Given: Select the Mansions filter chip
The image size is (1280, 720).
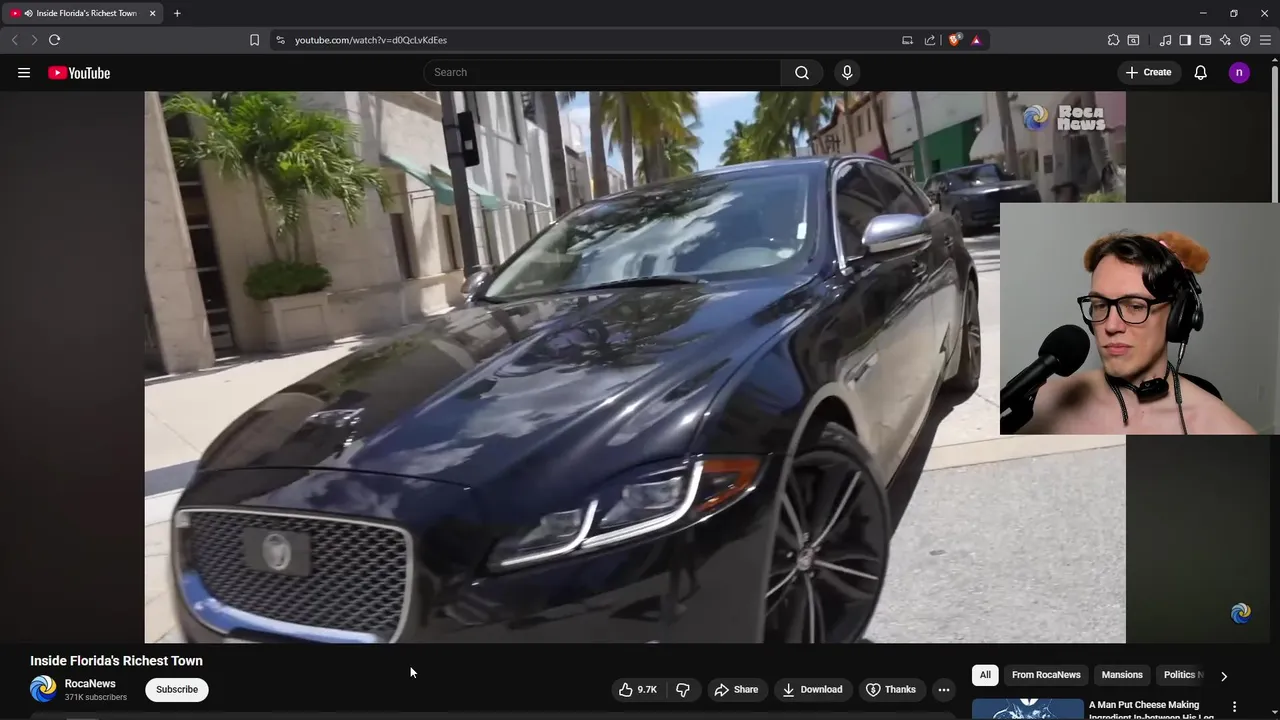Looking at the screenshot, I should (x=1122, y=675).
